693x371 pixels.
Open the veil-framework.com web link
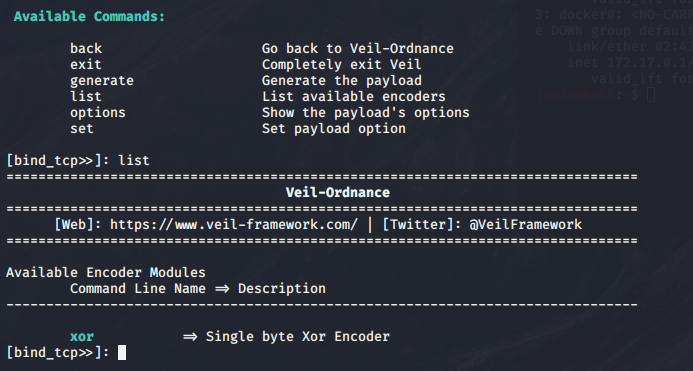(234, 225)
